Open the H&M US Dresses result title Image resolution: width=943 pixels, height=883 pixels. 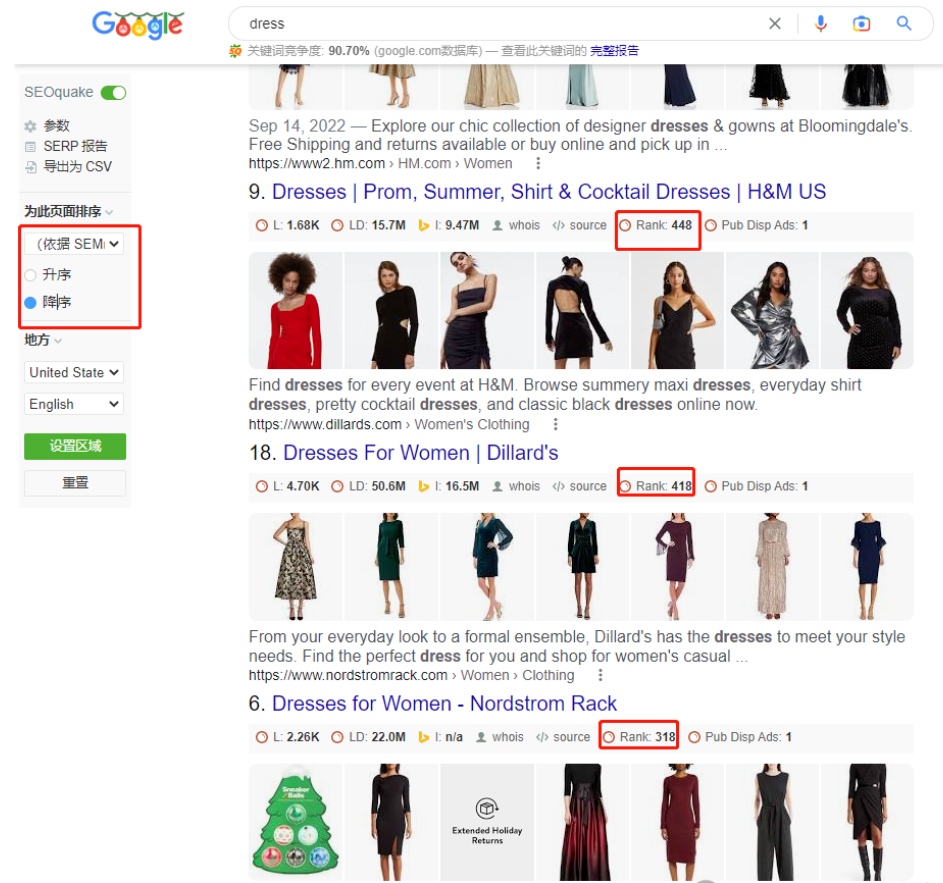coord(549,192)
